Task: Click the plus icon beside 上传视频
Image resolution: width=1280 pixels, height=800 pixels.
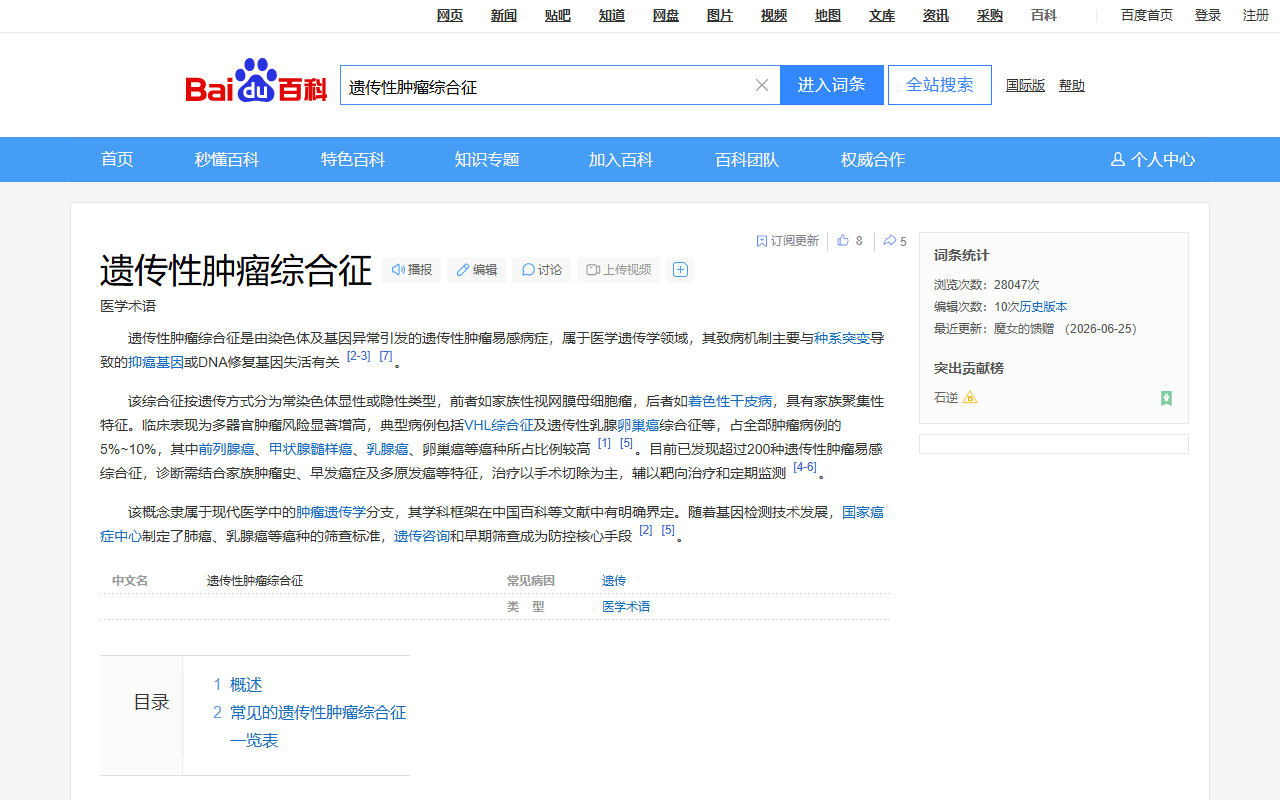Action: coord(681,270)
